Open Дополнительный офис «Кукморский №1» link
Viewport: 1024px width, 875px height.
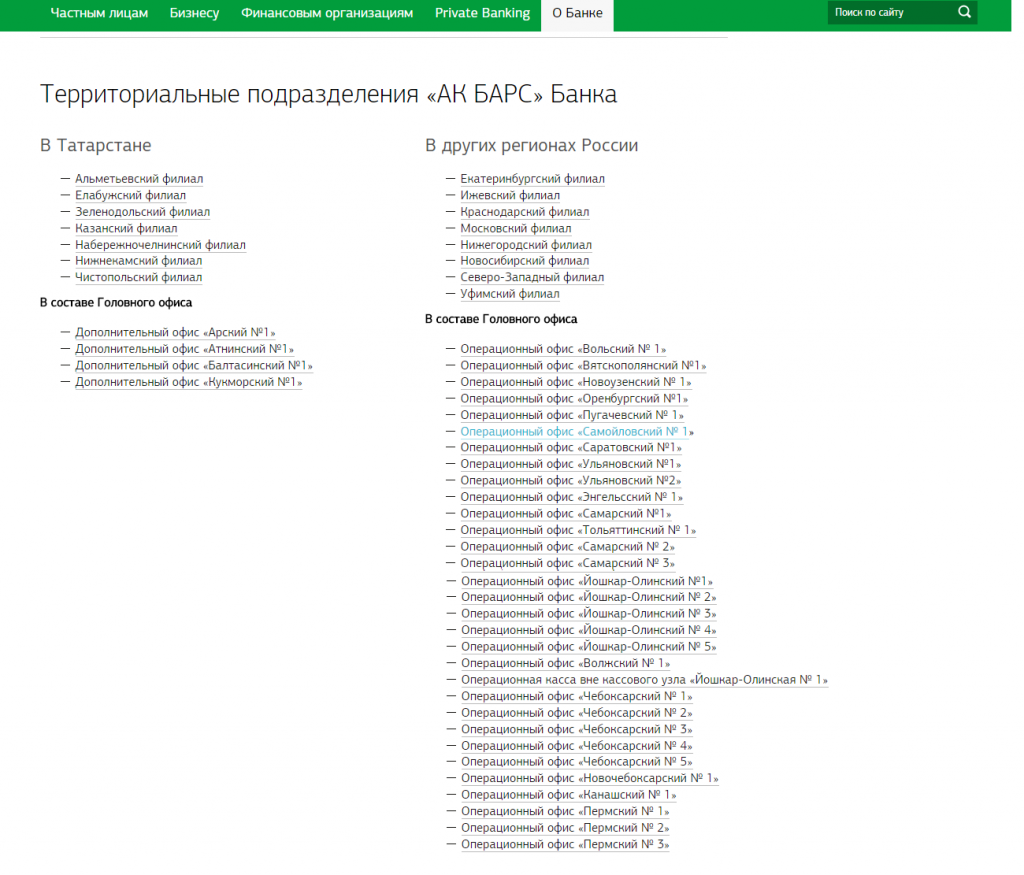[188, 382]
